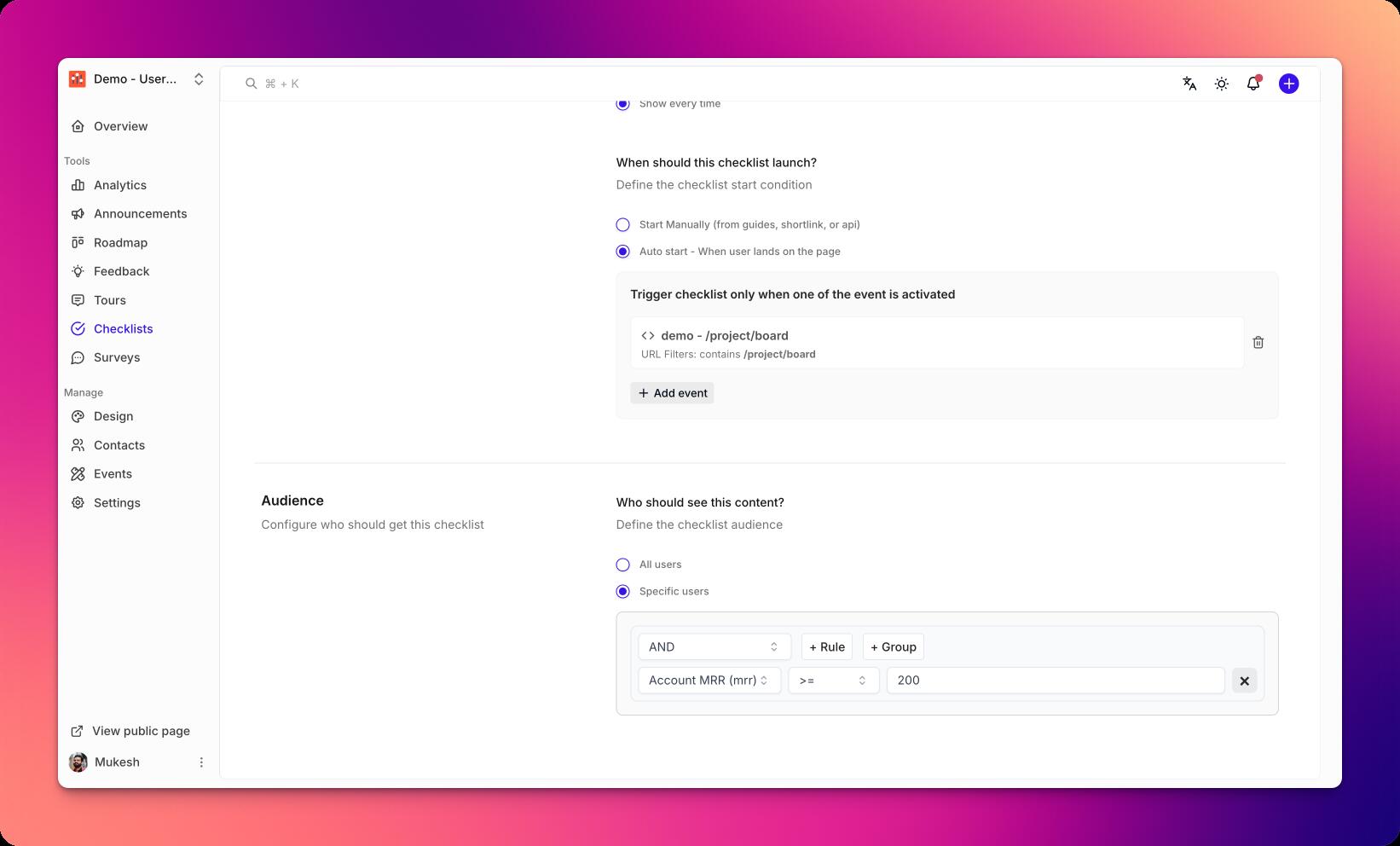The width and height of the screenshot is (1400, 846).
Task: Click the MRR value field showing 200
Action: click(x=1055, y=681)
